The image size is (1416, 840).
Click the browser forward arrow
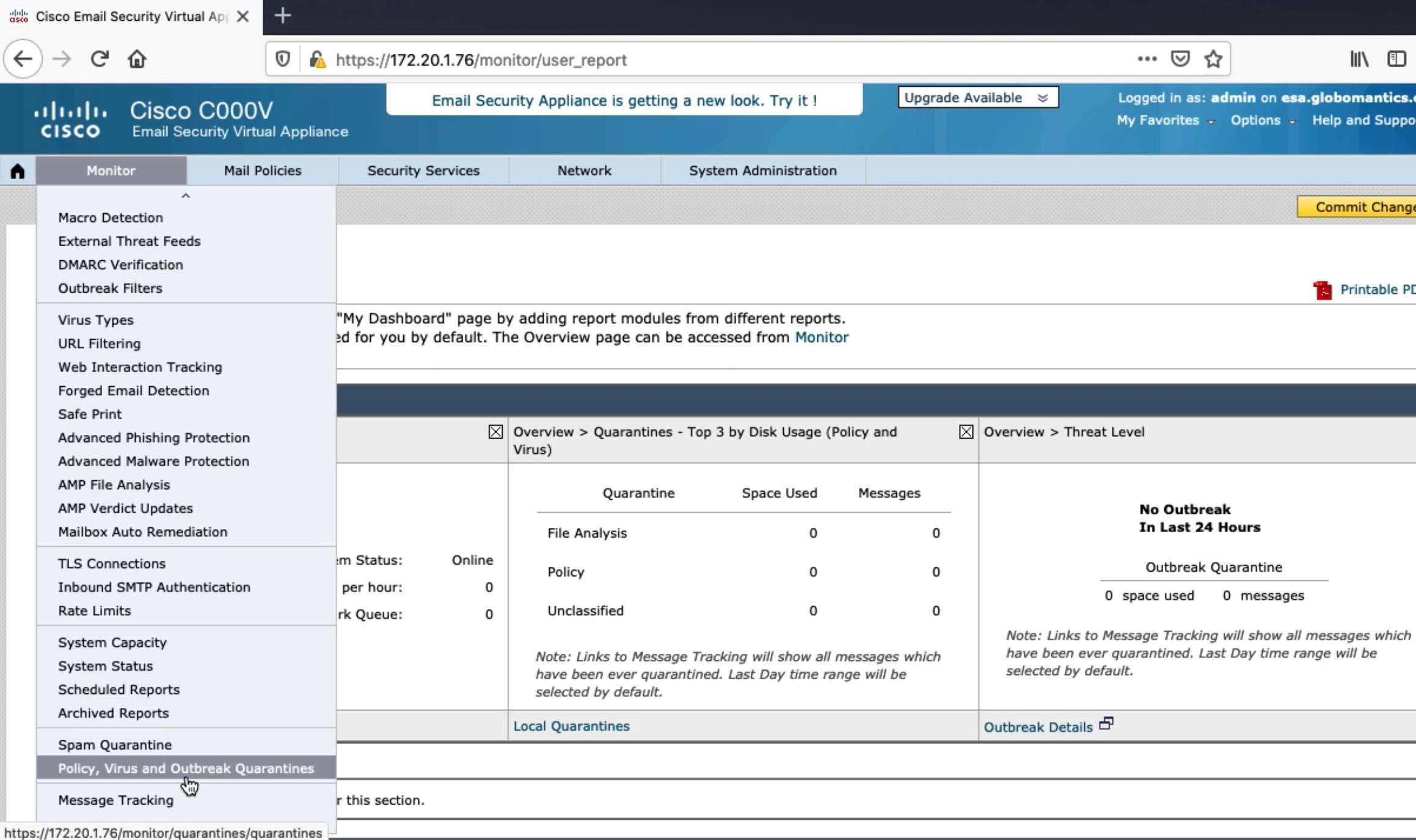pos(61,59)
